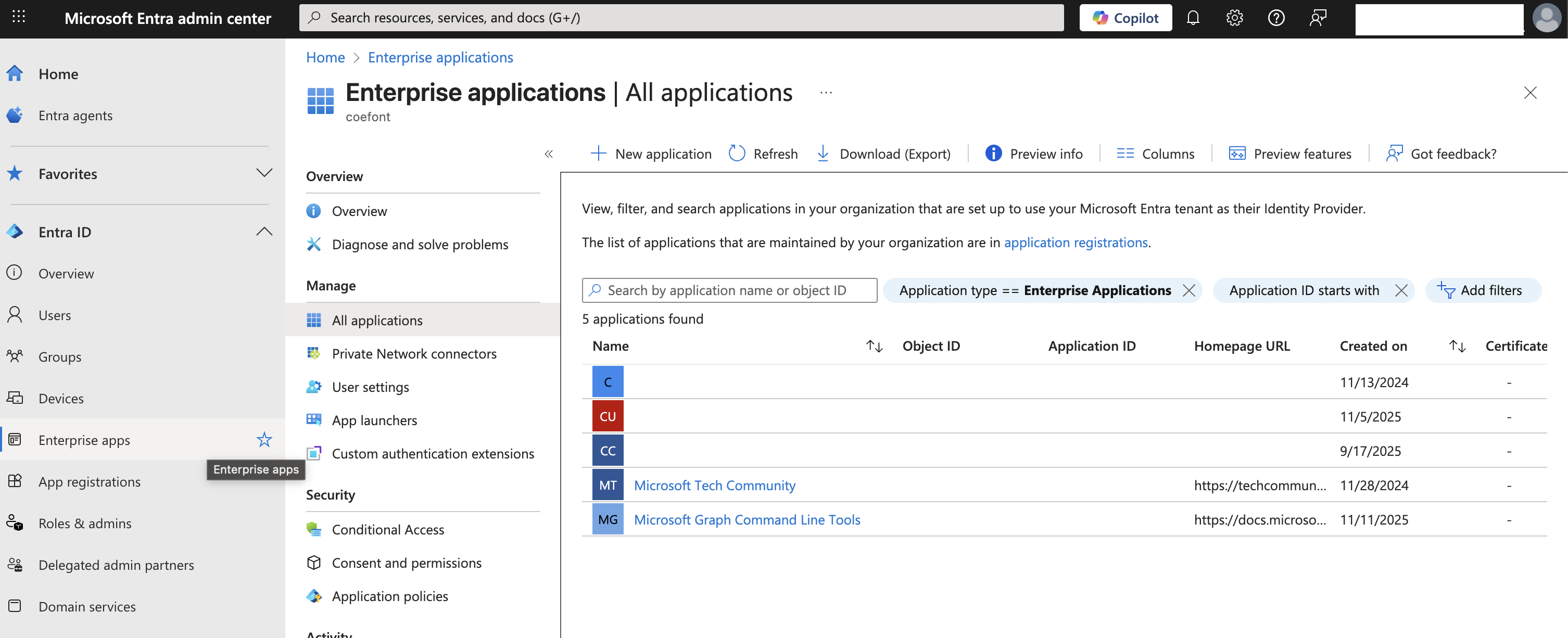Open Copilot from the top bar

(x=1125, y=18)
